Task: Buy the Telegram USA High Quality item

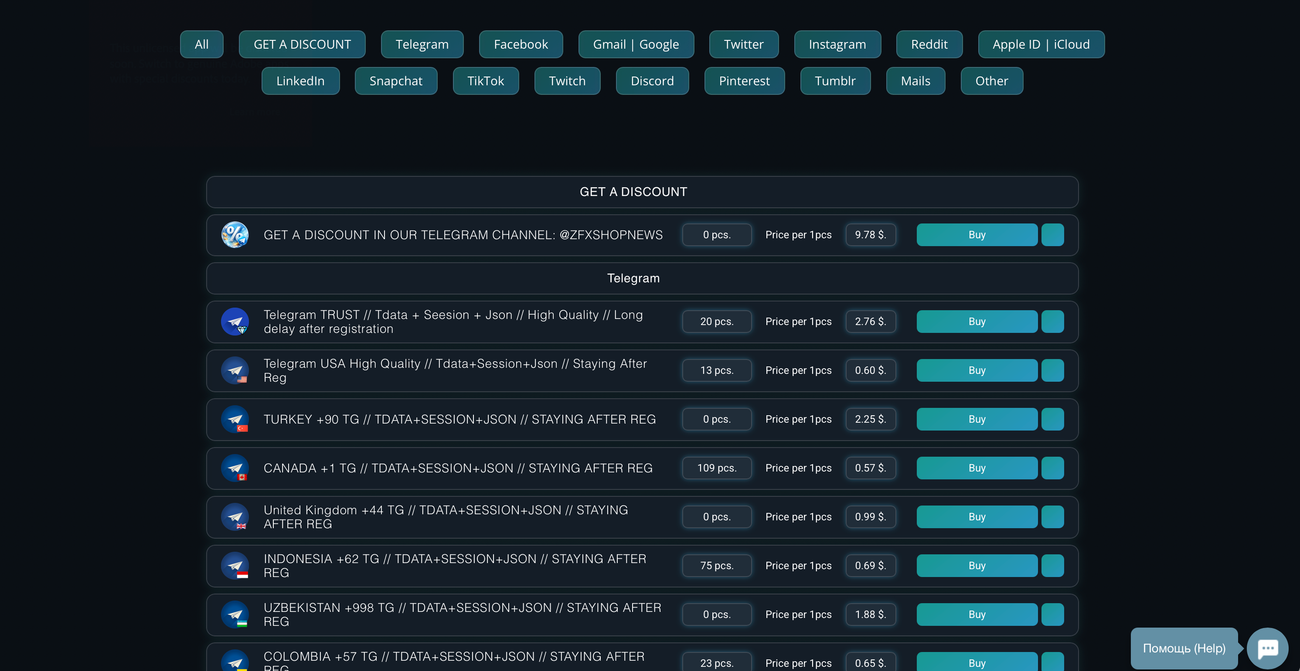Action: click(977, 371)
